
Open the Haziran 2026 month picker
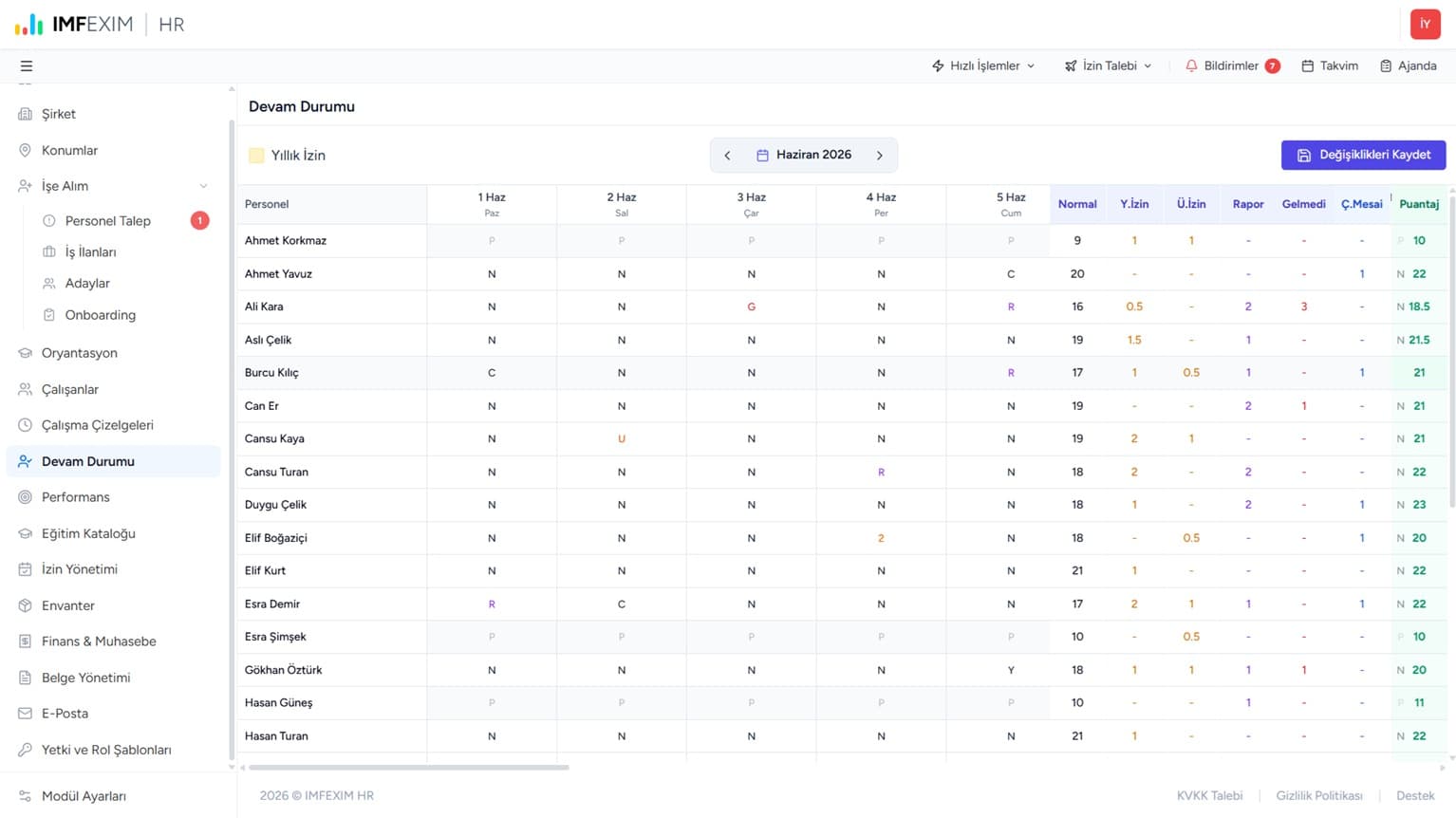pyautogui.click(x=804, y=155)
